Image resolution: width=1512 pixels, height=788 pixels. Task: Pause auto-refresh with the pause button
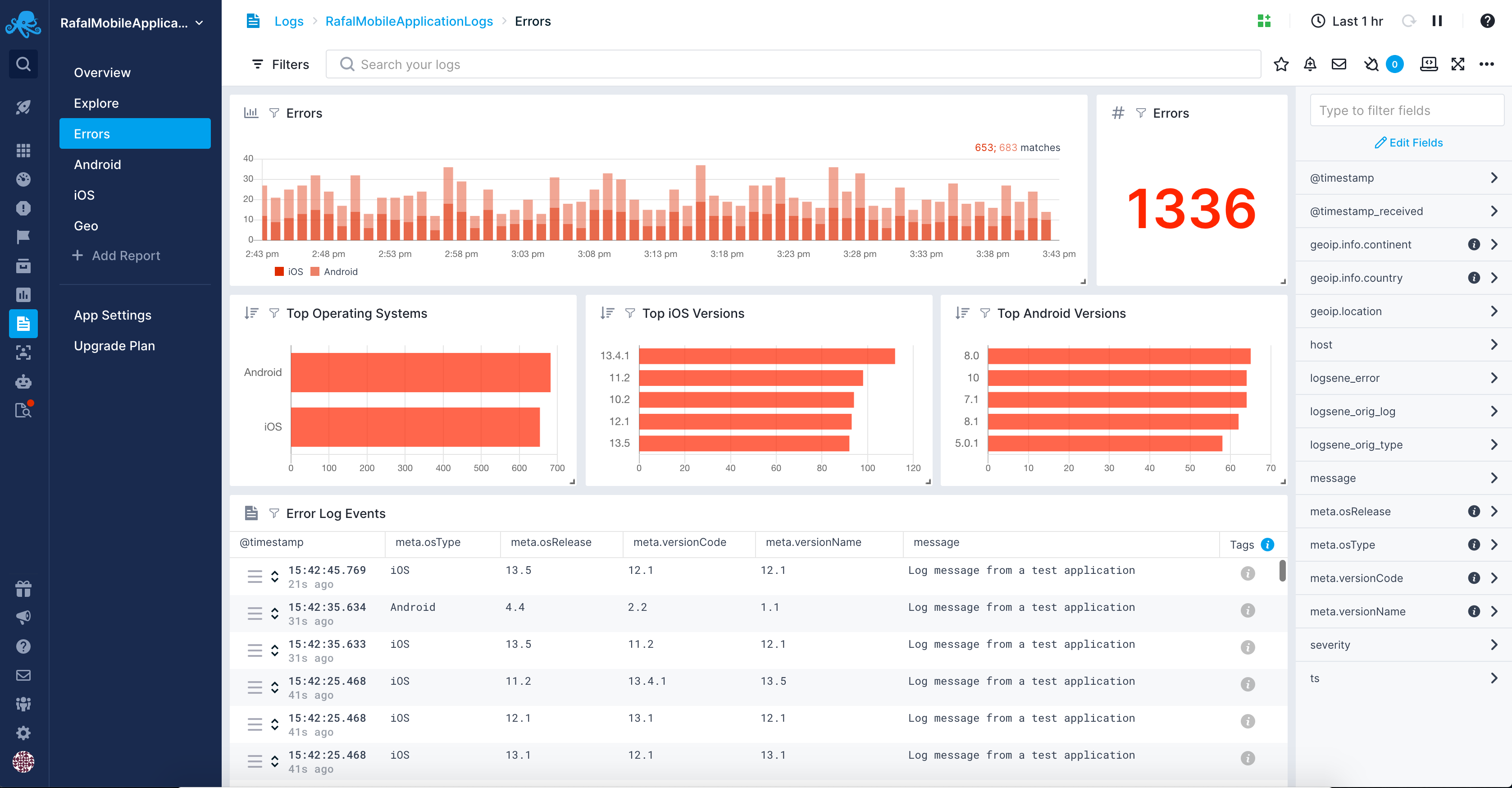(1437, 21)
